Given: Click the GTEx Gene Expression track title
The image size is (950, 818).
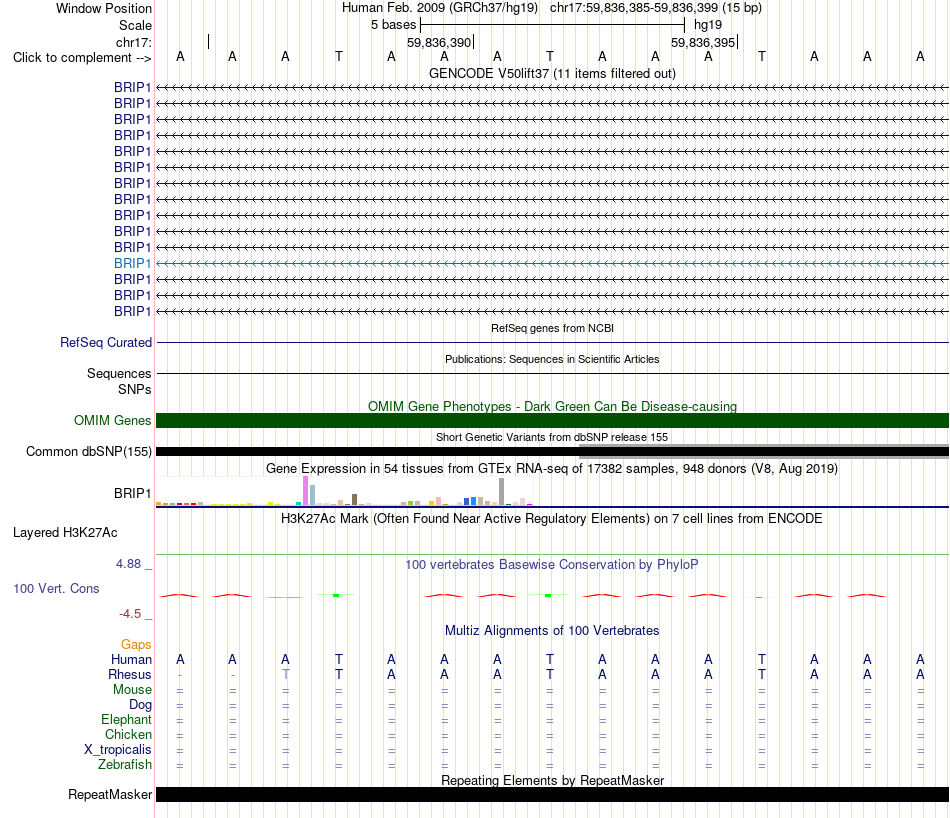Looking at the screenshot, I should click(x=552, y=468).
